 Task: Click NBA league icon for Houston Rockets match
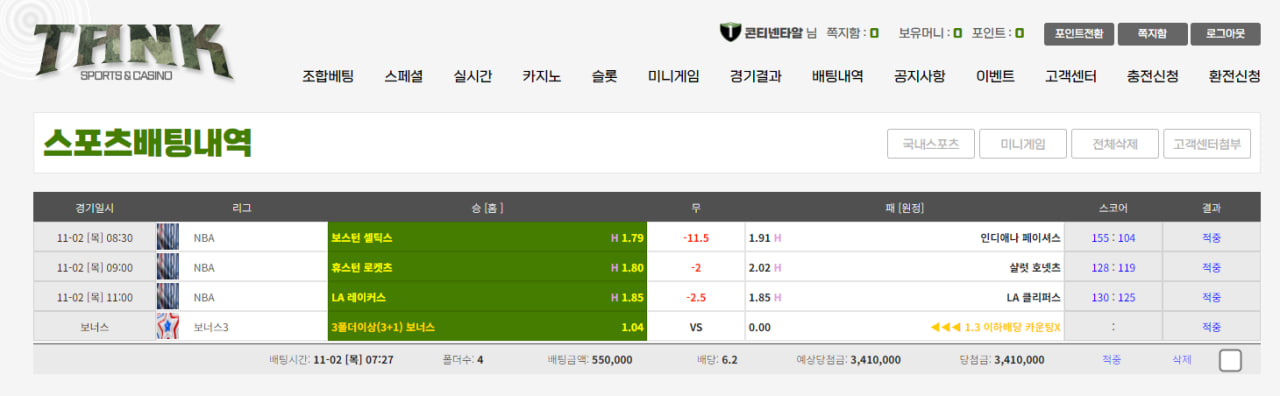point(167,268)
